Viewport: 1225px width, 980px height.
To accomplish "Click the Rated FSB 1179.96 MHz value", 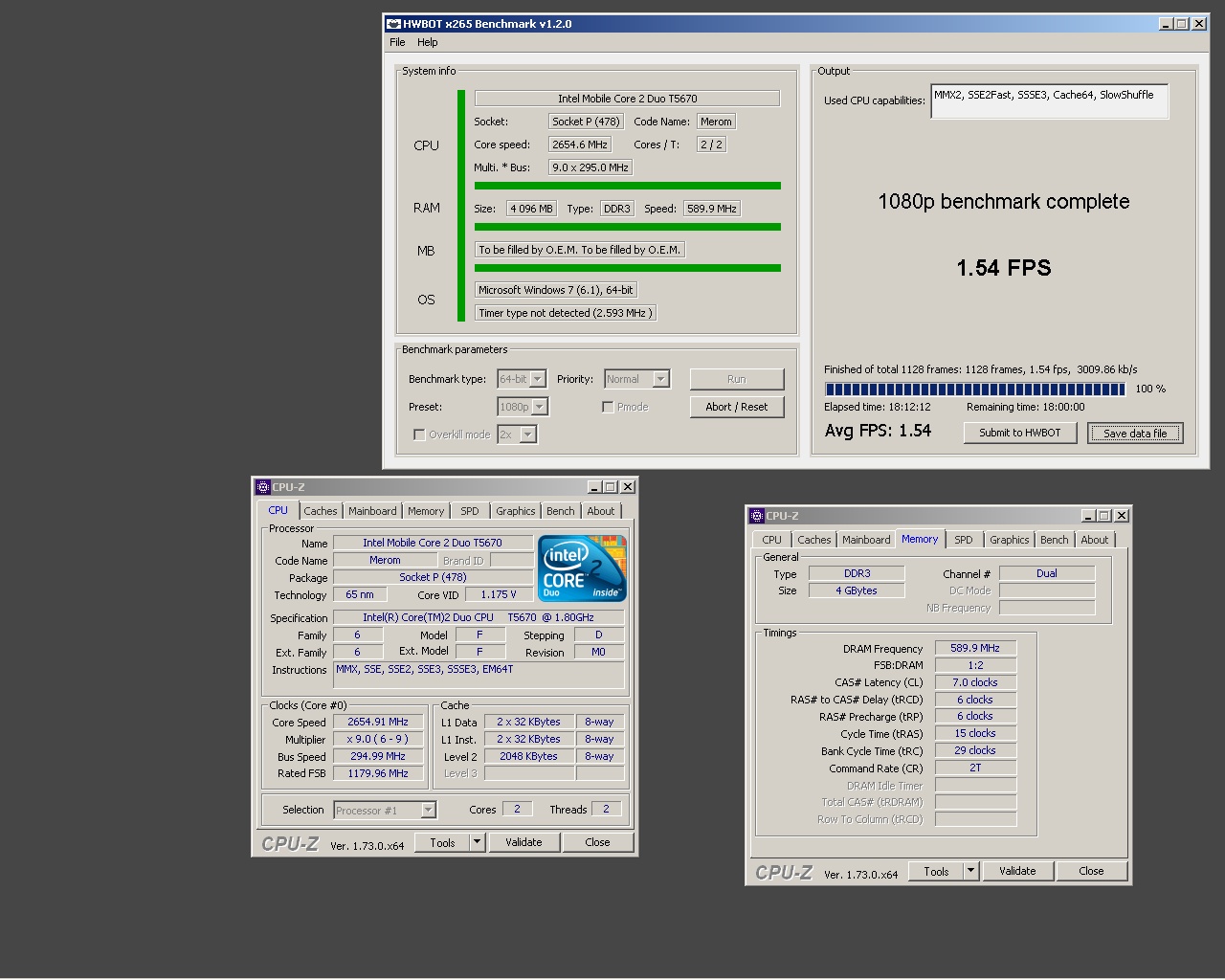I will click(378, 773).
